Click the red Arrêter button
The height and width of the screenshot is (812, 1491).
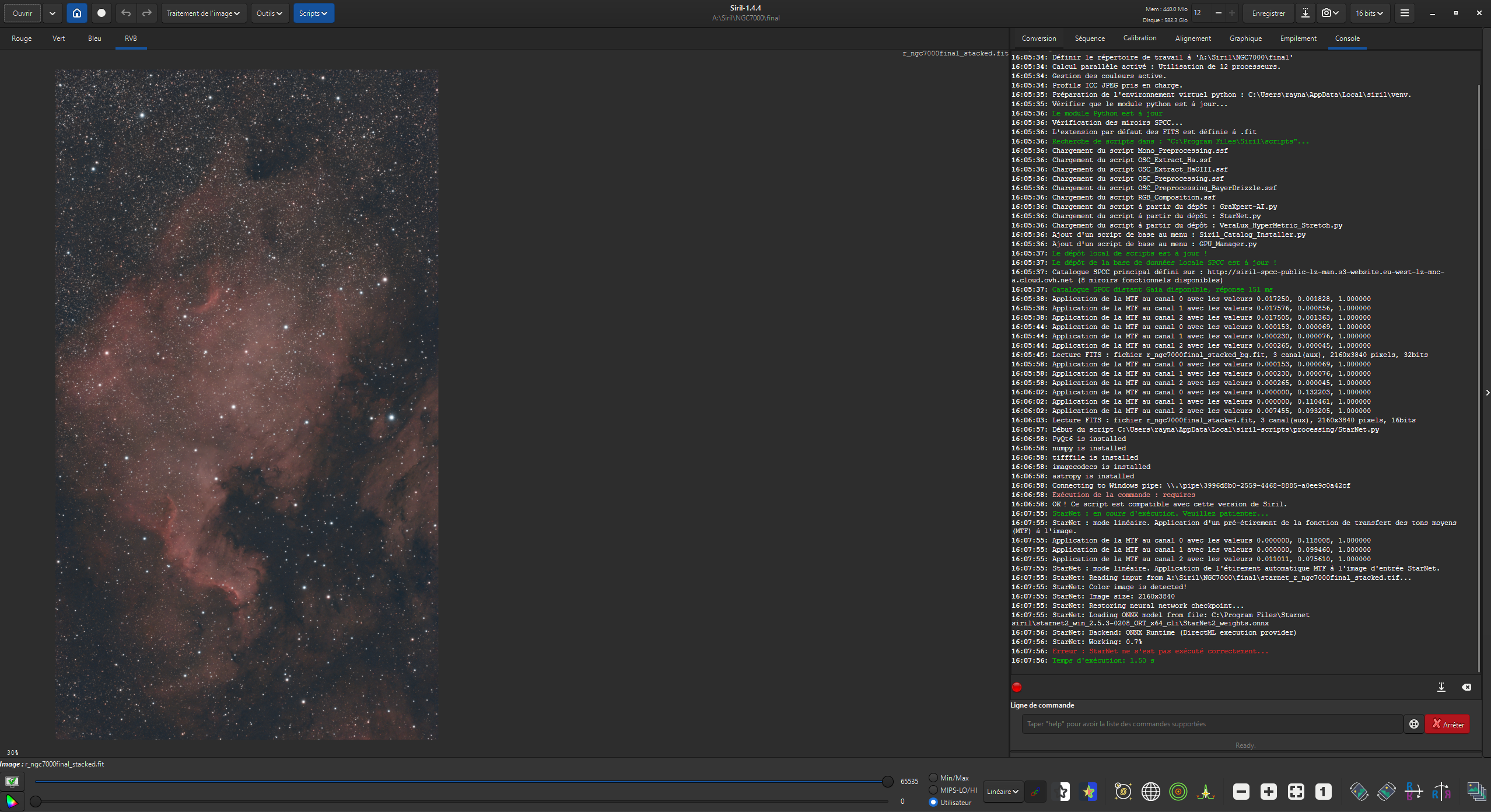point(1447,724)
